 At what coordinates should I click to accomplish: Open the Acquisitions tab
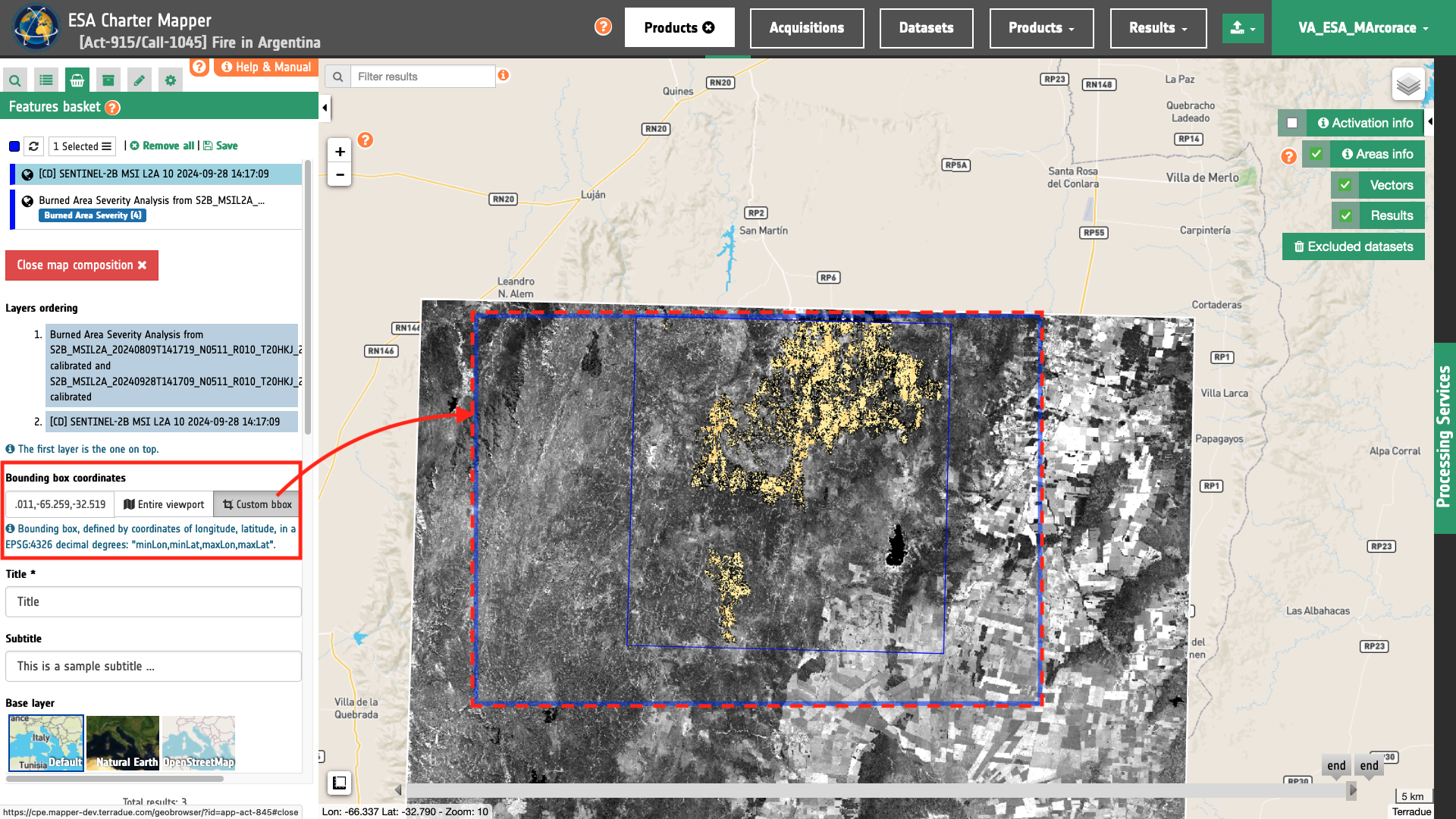(807, 28)
